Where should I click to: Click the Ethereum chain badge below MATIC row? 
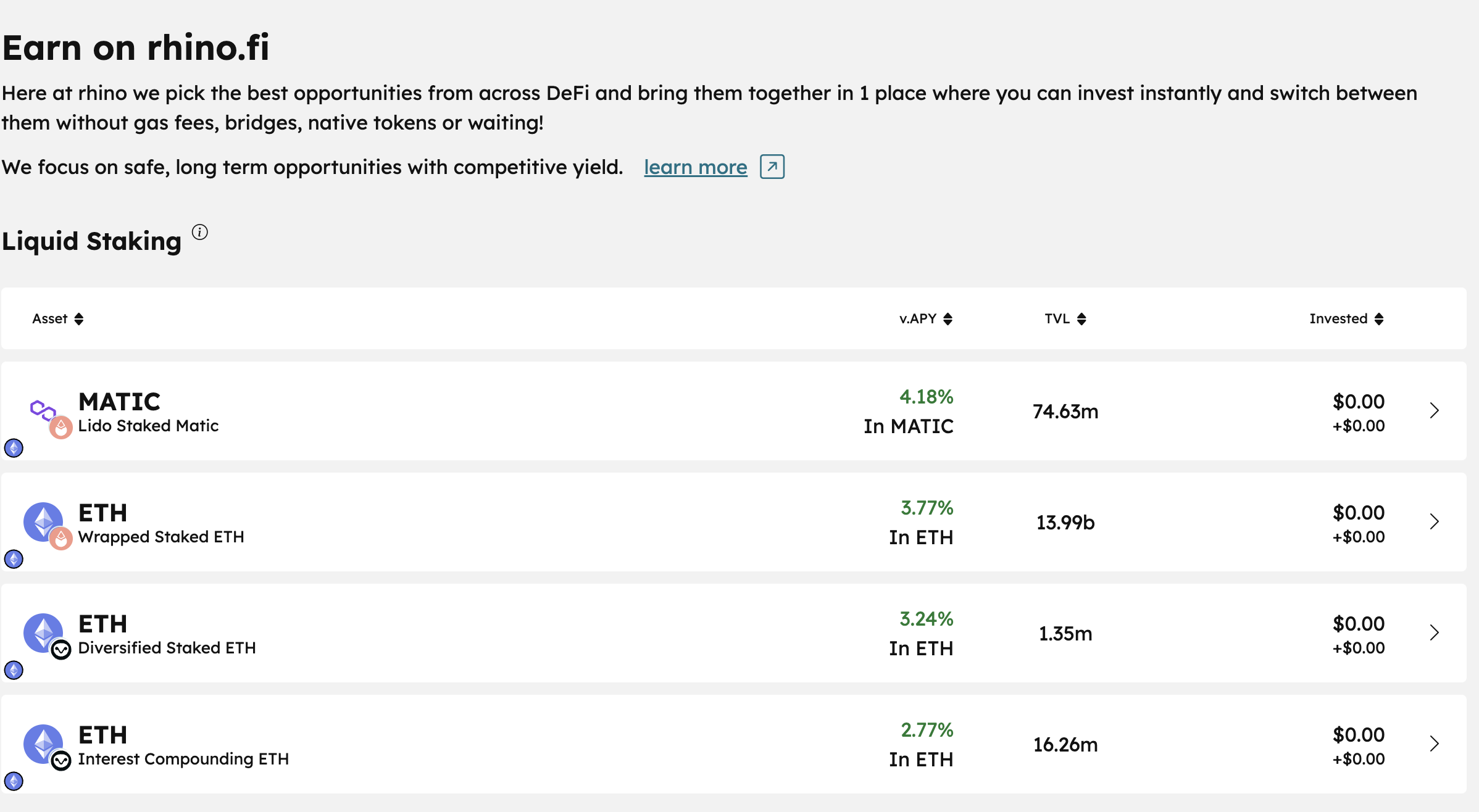pyautogui.click(x=14, y=448)
